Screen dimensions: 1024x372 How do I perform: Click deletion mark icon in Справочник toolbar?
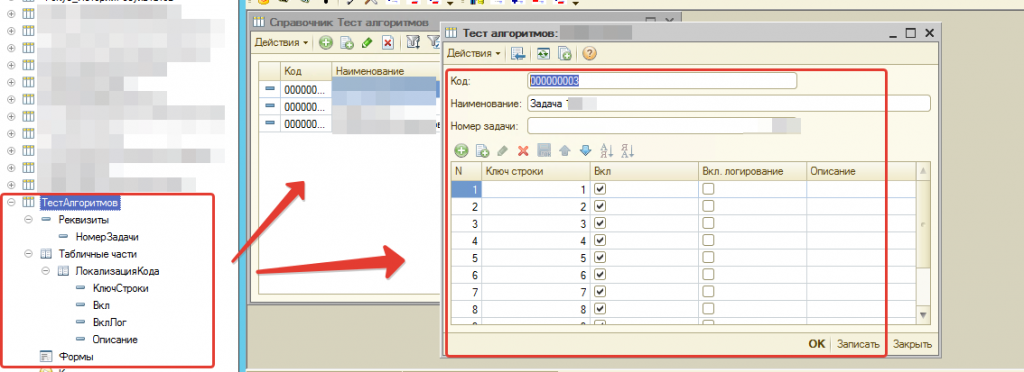coord(387,43)
